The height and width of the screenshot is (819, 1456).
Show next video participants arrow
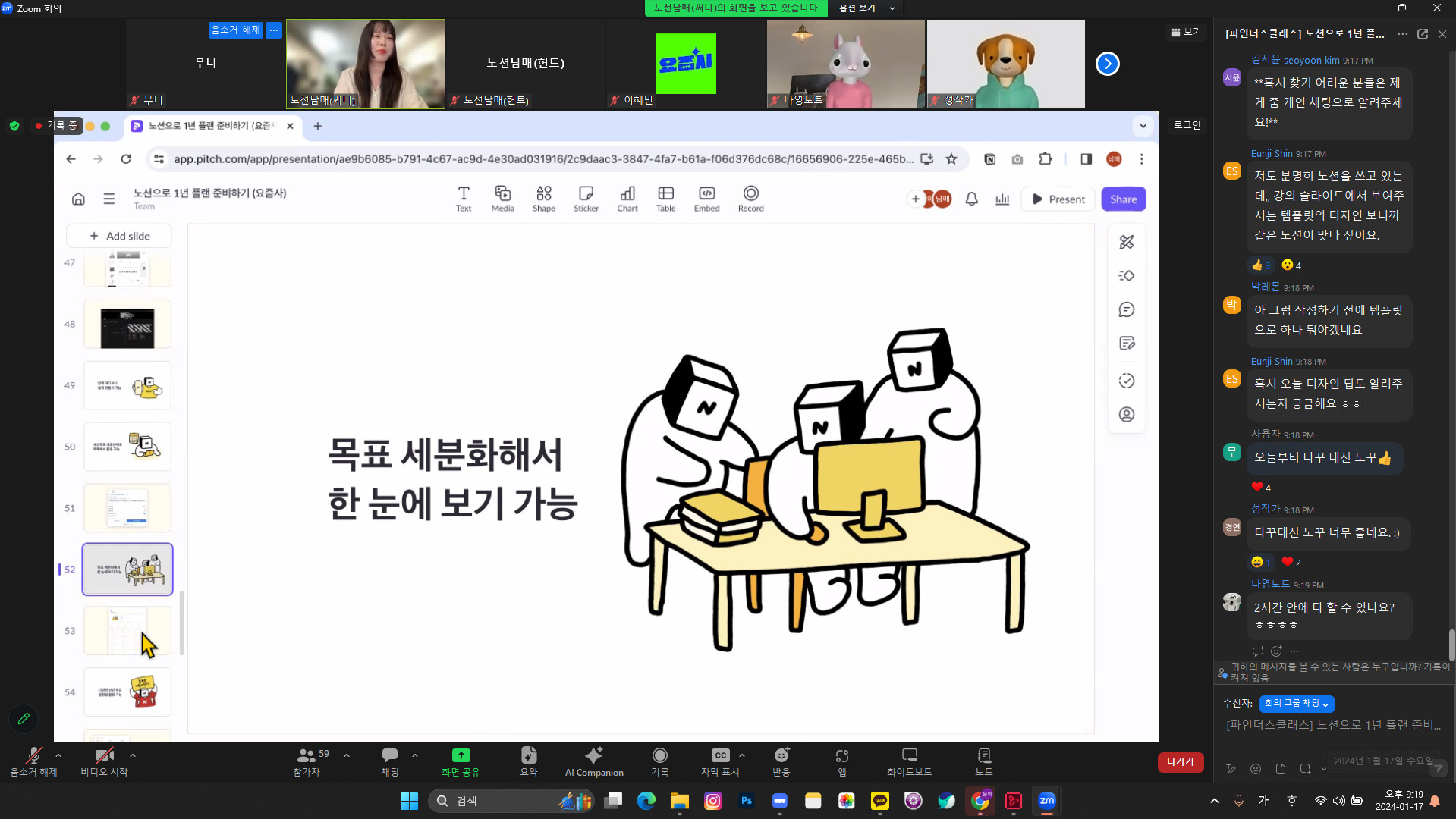[1108, 64]
